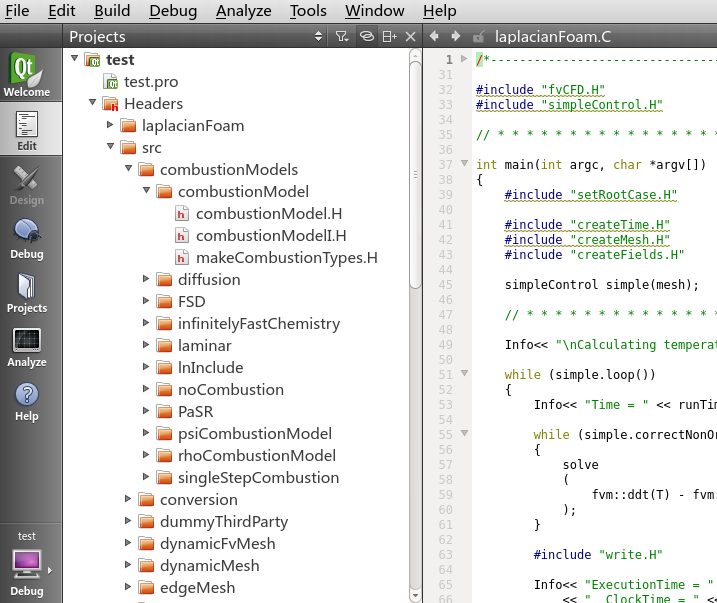Image resolution: width=717 pixels, height=603 pixels.
Task: Open the Build menu
Action: point(112,11)
